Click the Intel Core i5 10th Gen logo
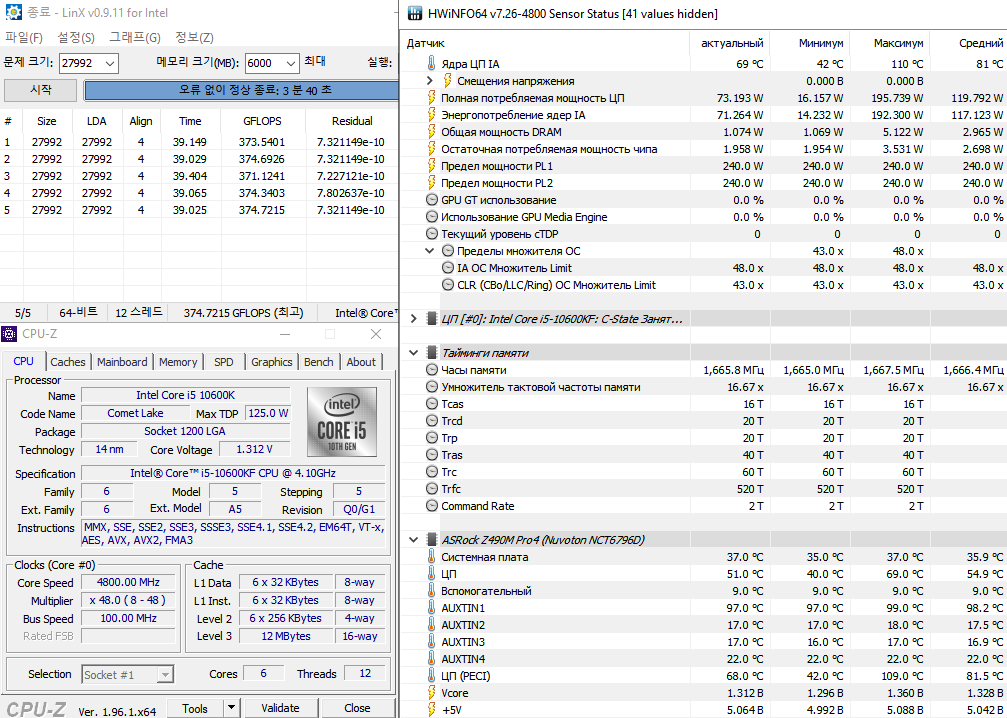The width and height of the screenshot is (1007, 718). [341, 421]
